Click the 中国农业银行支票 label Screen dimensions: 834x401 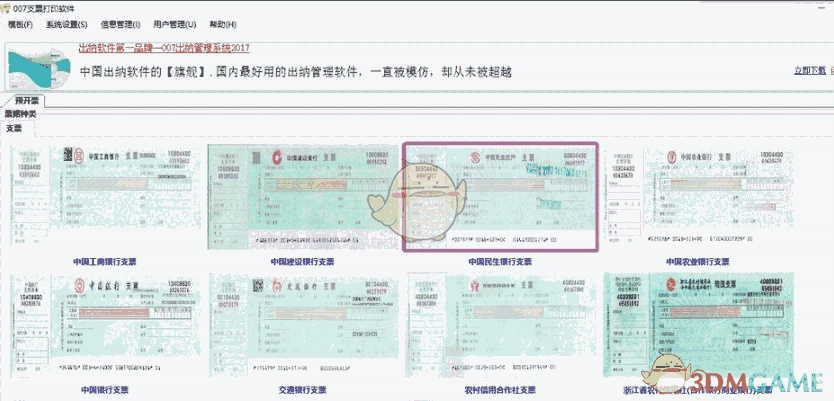coord(698,262)
